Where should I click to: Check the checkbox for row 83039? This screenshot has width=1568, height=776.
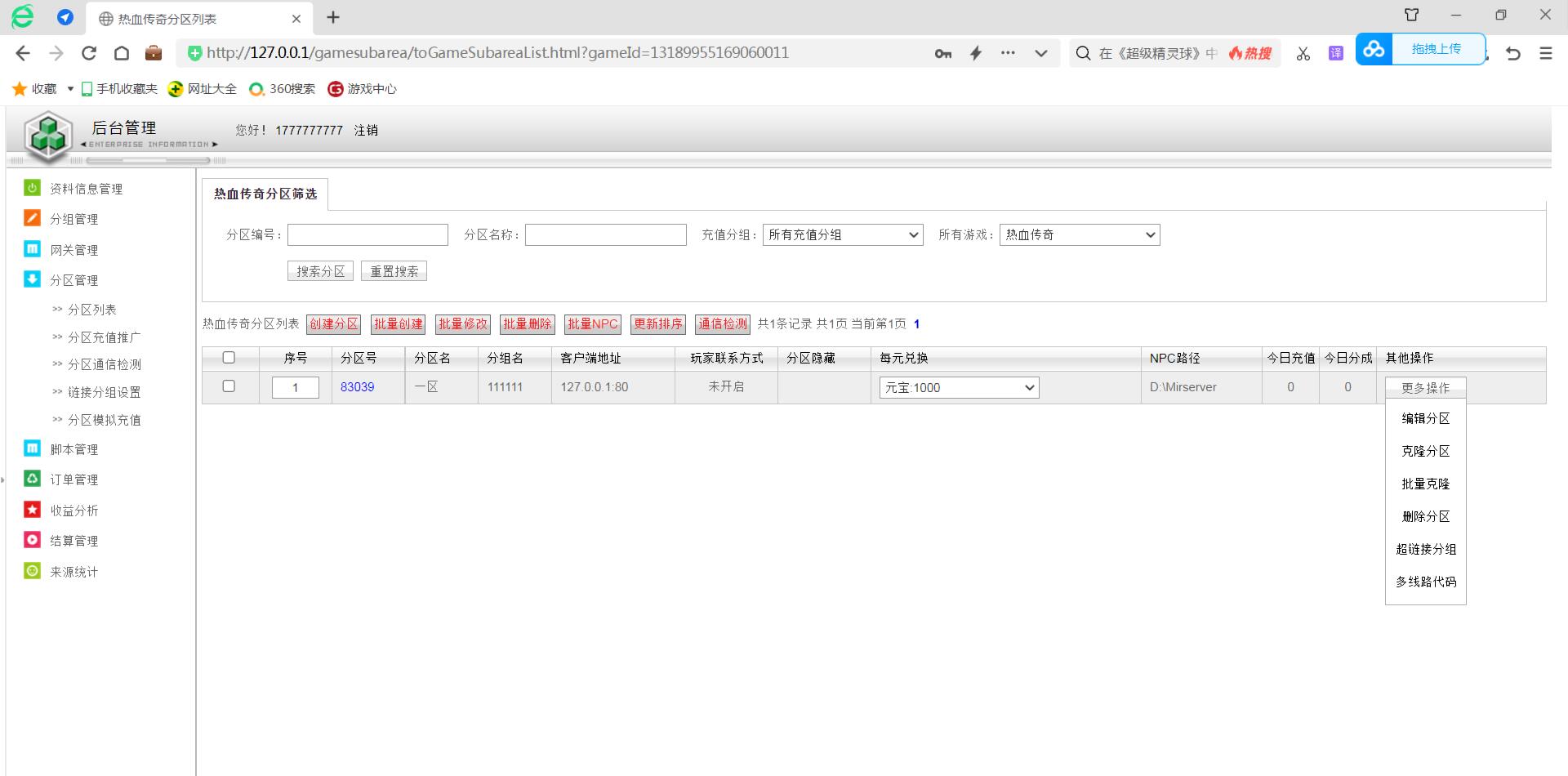(x=229, y=386)
